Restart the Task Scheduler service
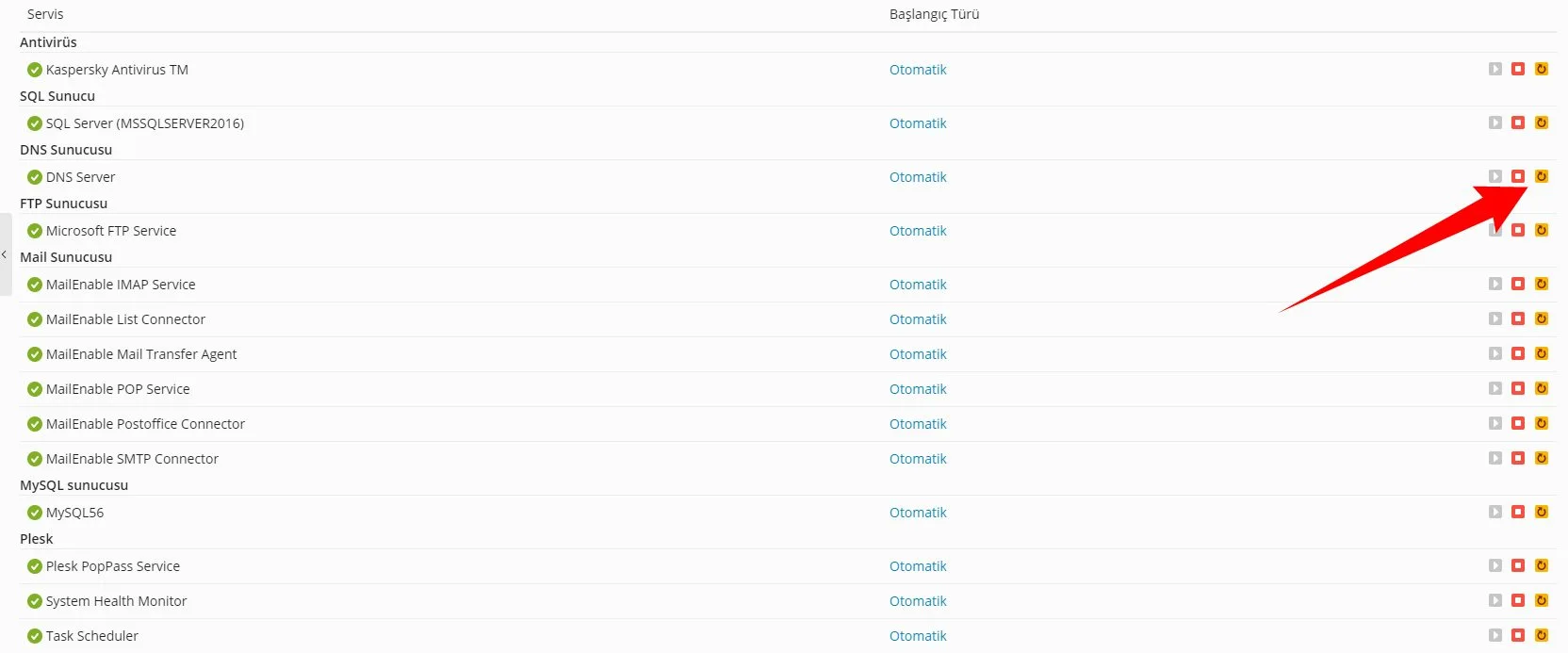1568x653 pixels. 1542,635
